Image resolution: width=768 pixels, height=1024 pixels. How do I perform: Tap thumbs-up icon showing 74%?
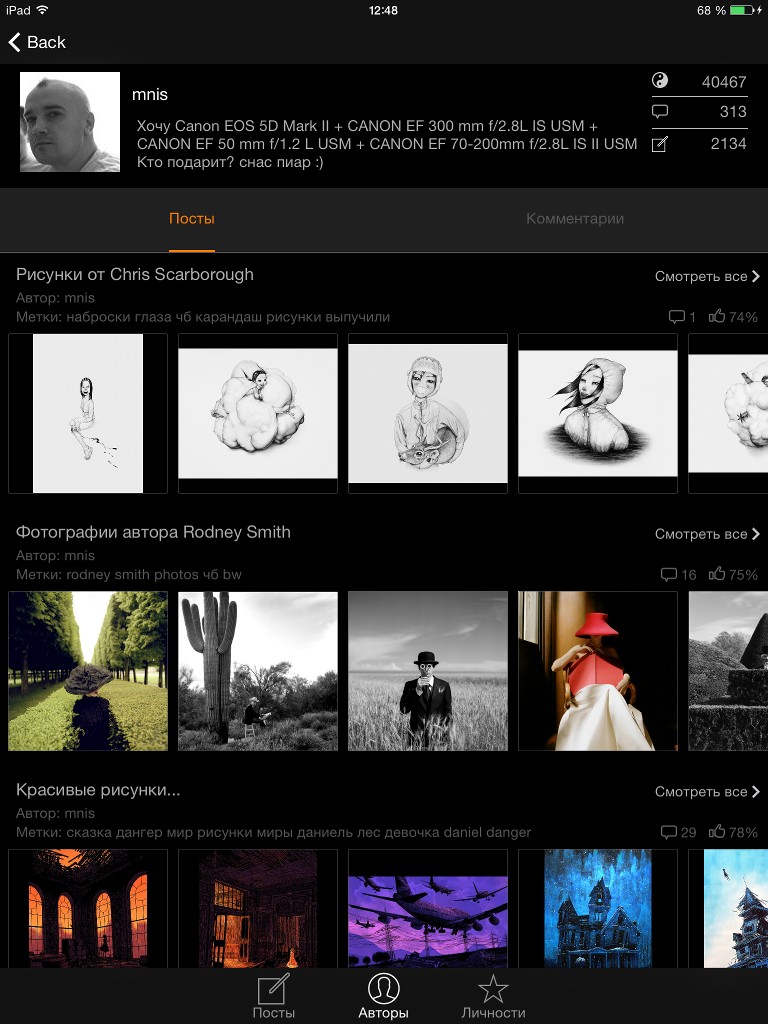[x=716, y=316]
